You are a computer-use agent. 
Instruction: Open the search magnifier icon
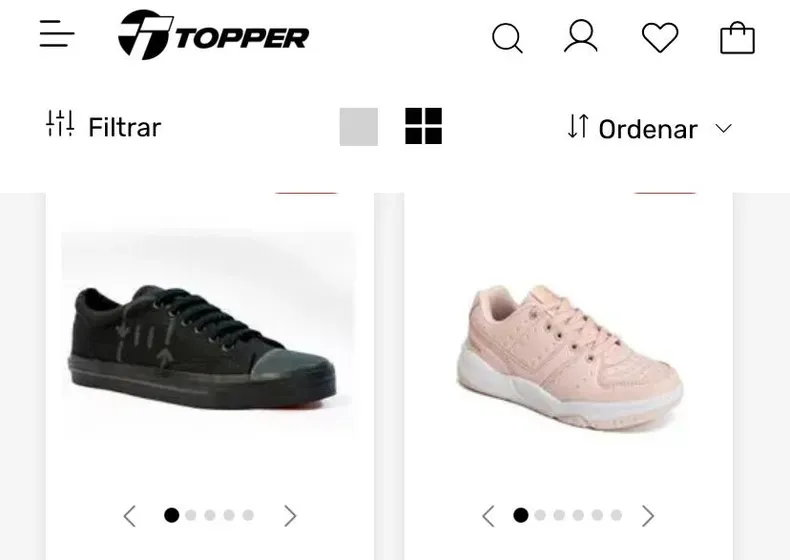pos(507,38)
